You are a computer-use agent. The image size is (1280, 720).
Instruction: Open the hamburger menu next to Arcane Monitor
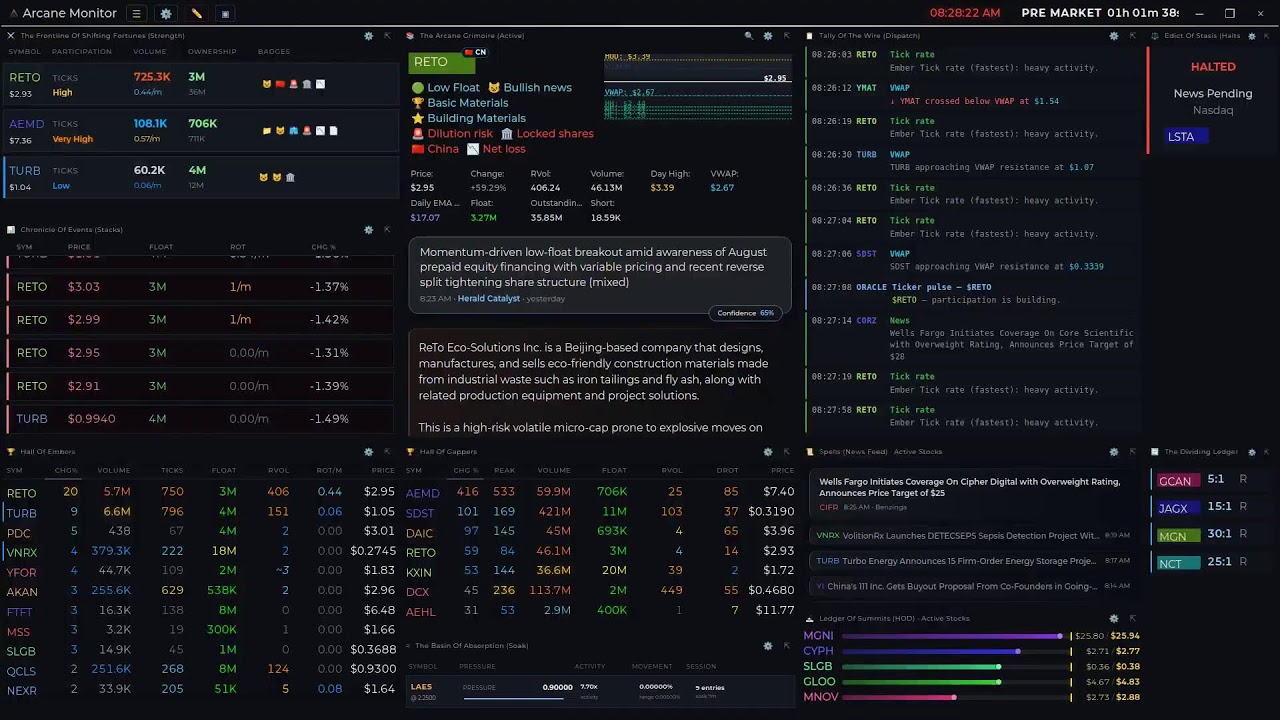coord(137,14)
